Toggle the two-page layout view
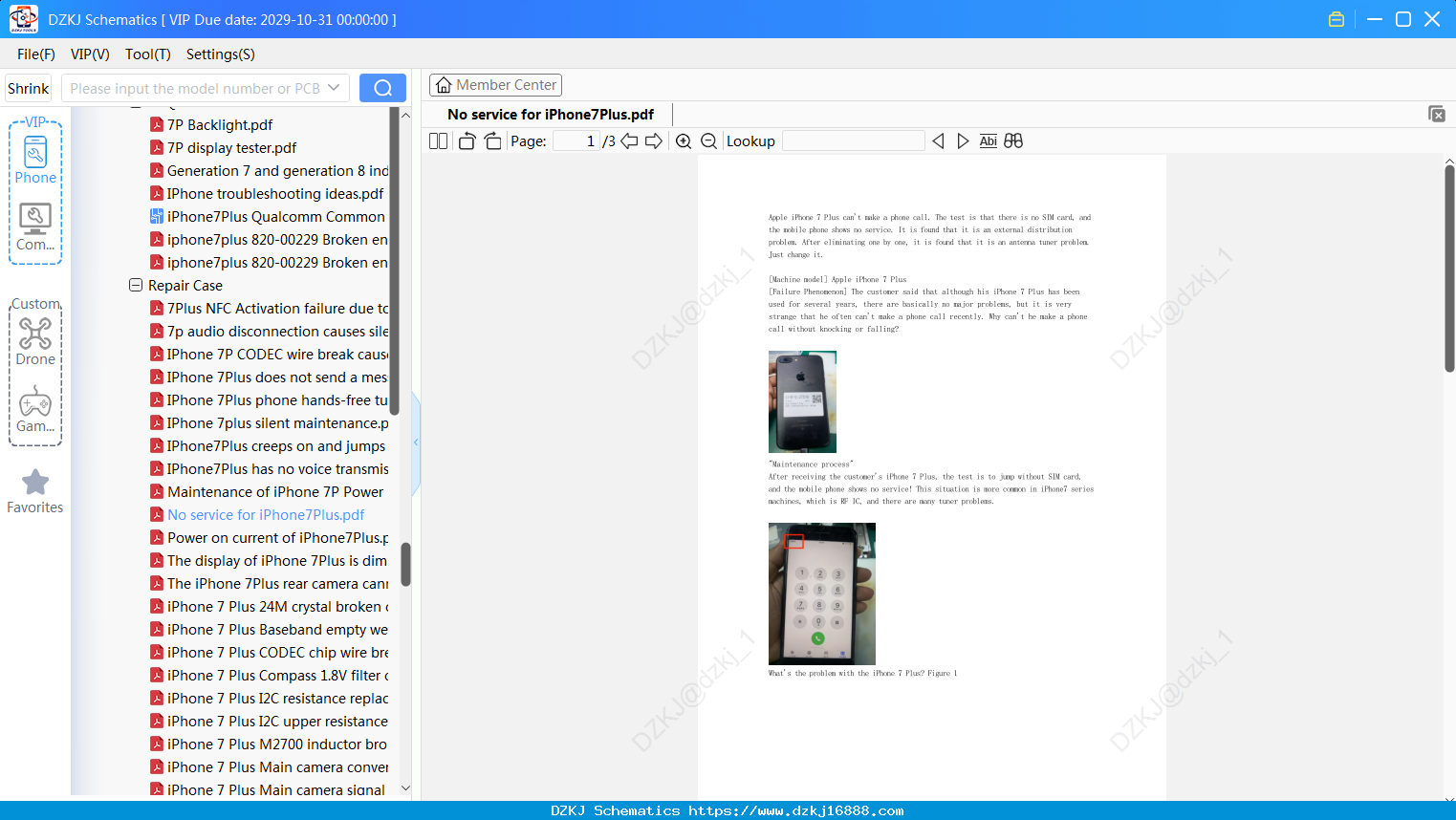The width and height of the screenshot is (1456, 820). (x=438, y=141)
